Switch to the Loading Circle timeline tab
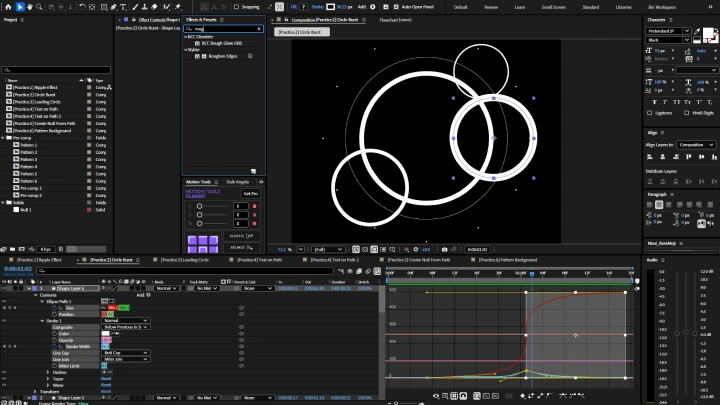Viewport: 720px width, 405px height. coord(185,259)
